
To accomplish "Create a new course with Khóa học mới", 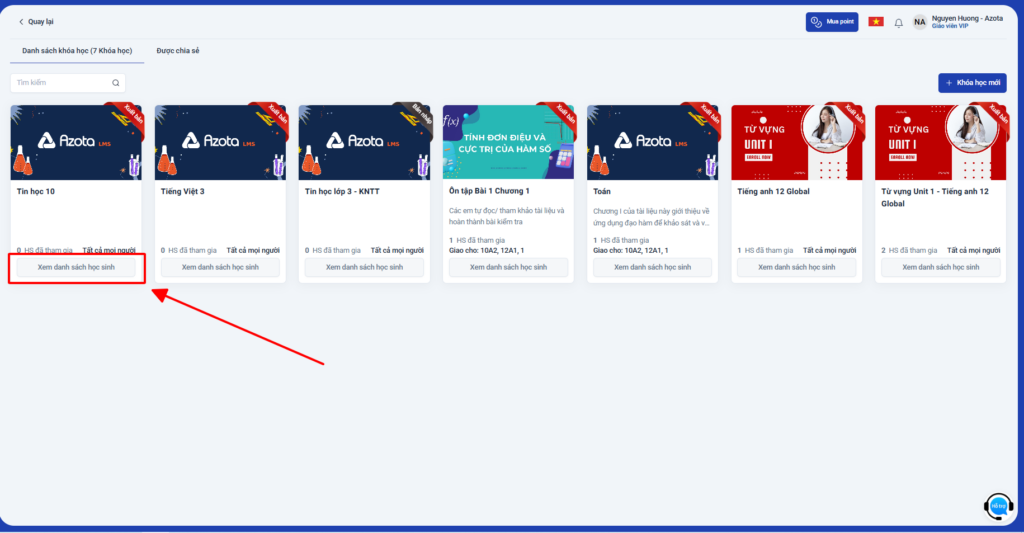I will 972,83.
